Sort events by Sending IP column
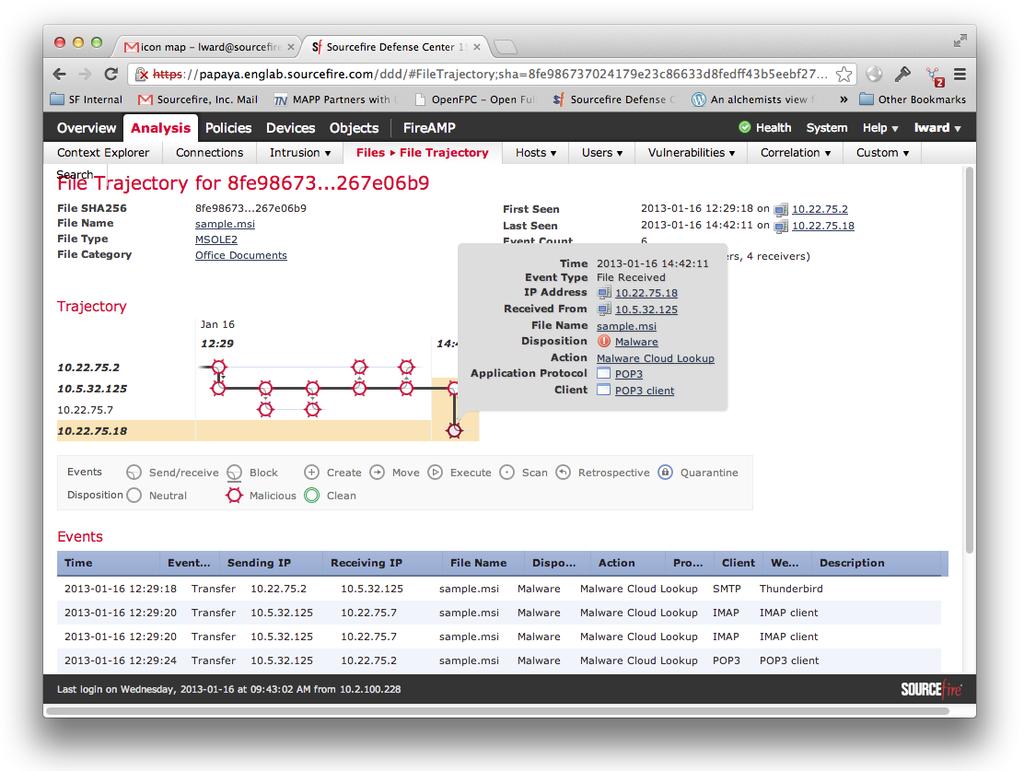Screen dimensions: 1024x771 tap(259, 563)
